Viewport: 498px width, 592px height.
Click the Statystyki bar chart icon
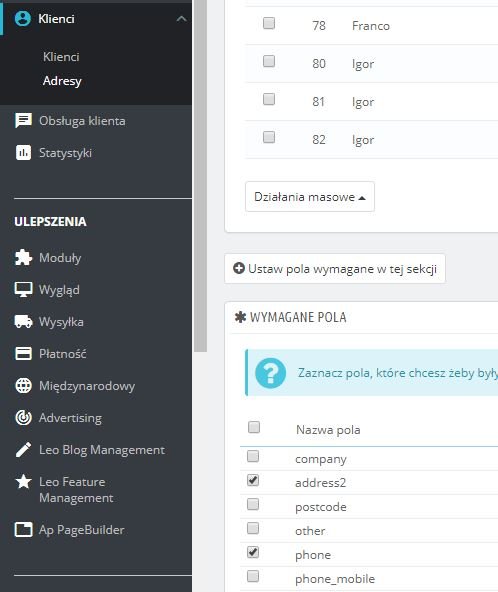pos(23,153)
